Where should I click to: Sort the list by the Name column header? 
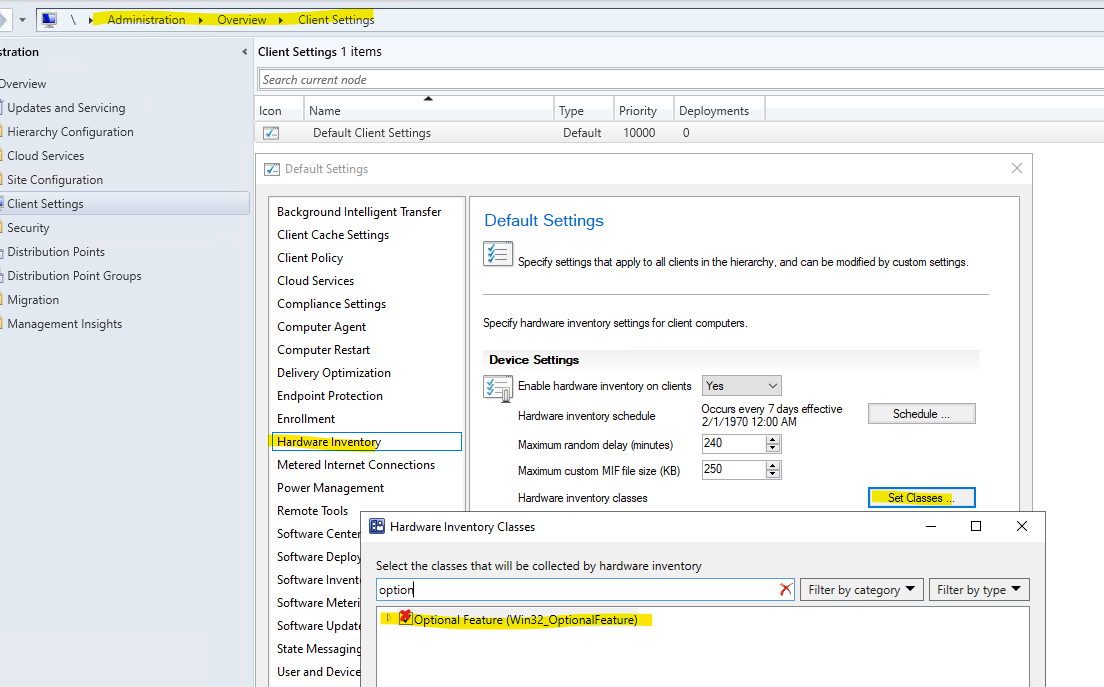coord(428,111)
